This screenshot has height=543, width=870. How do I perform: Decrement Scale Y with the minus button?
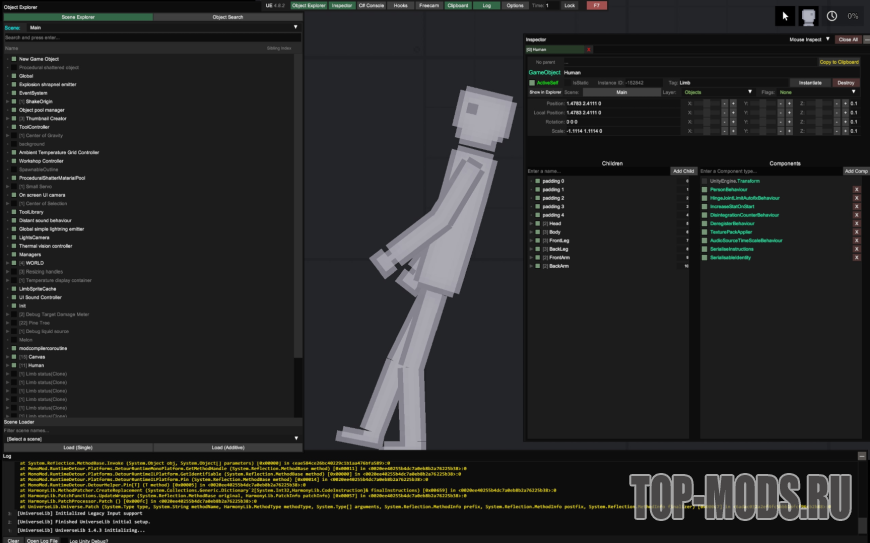point(781,131)
